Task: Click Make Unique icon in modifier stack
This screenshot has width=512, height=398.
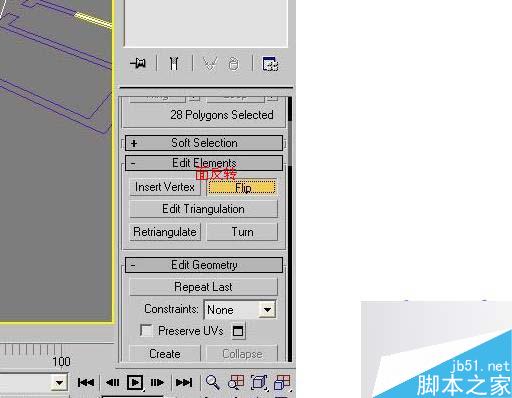Action: 210,63
